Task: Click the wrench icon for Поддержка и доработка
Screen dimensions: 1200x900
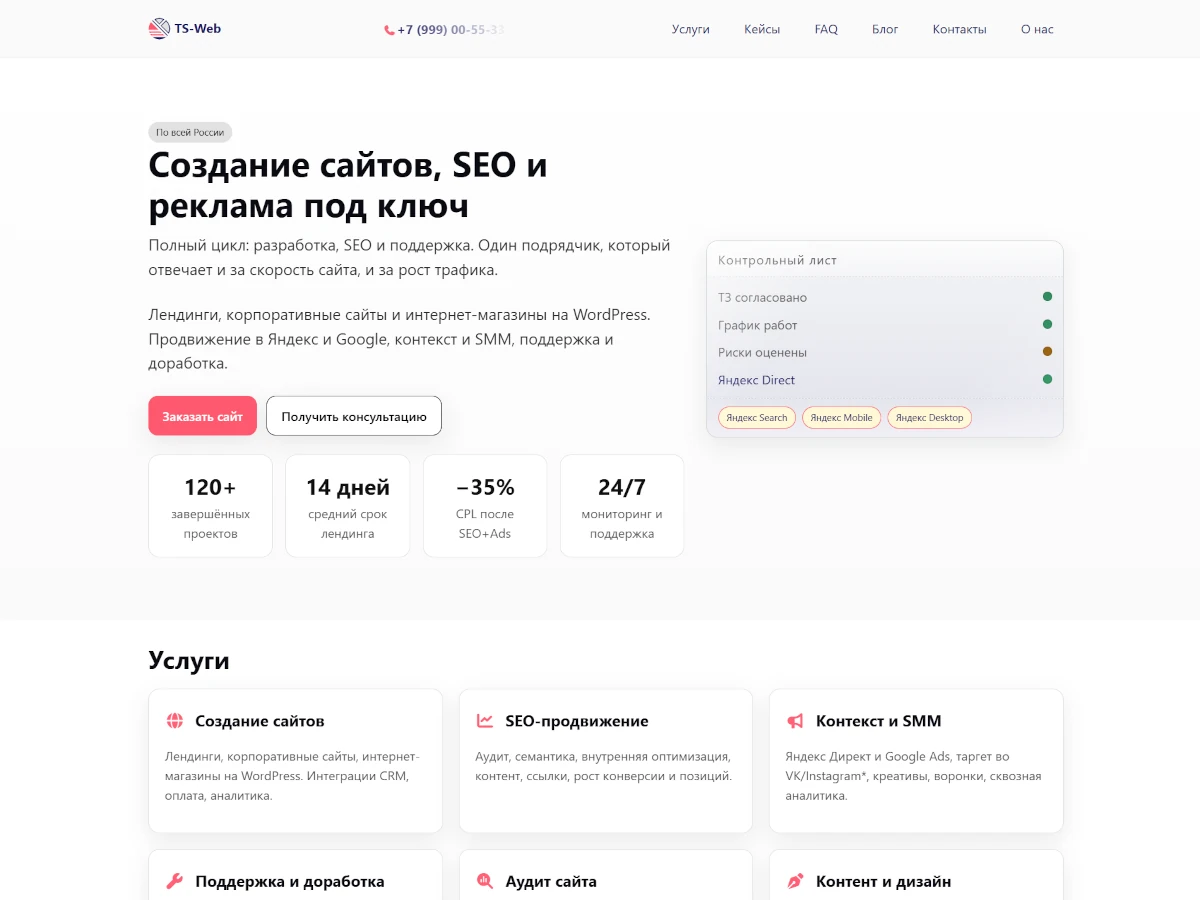Action: (175, 882)
